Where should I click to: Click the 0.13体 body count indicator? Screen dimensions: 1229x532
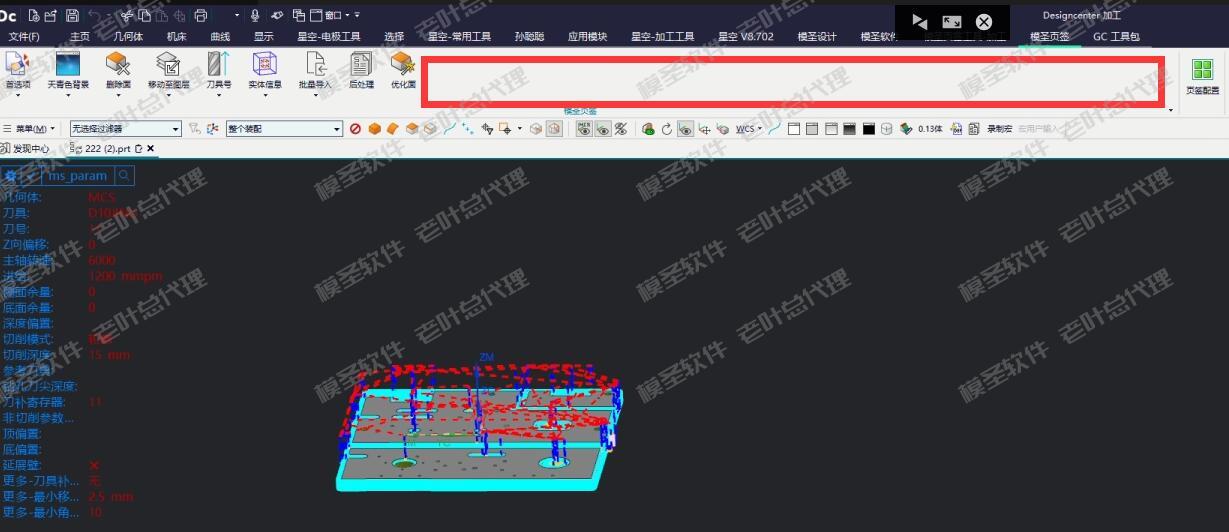pyautogui.click(x=929, y=129)
